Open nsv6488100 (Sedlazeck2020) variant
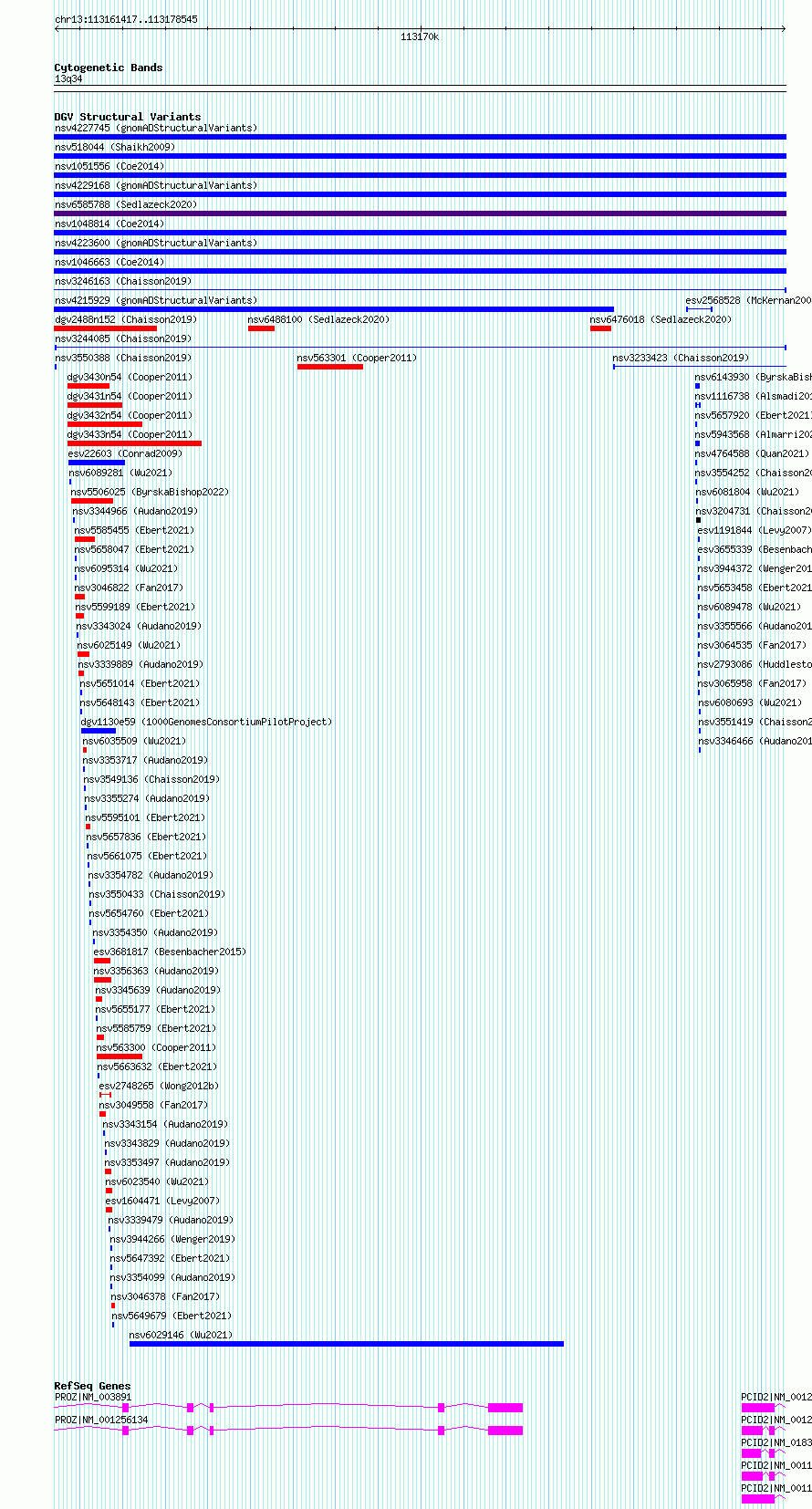812x1509 pixels. (x=318, y=319)
